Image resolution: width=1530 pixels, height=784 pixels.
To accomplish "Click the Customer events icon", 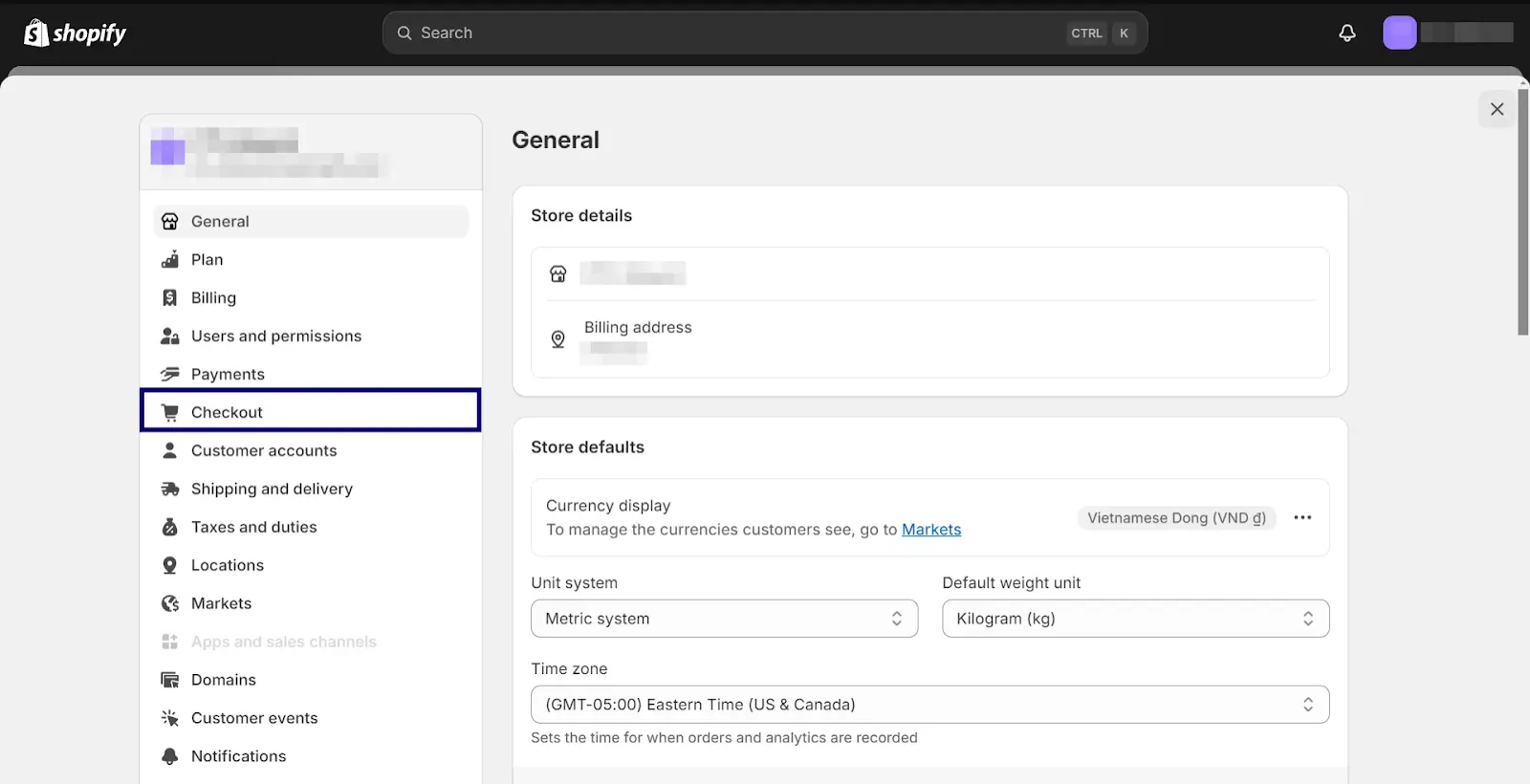I will click(170, 719).
